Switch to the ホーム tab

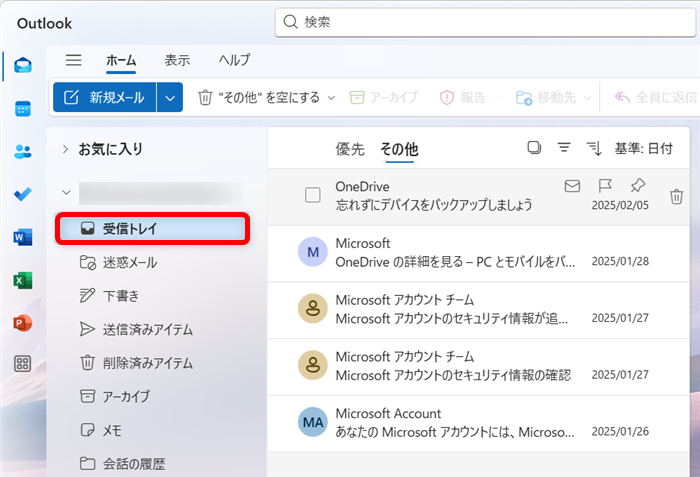pyautogui.click(x=121, y=60)
